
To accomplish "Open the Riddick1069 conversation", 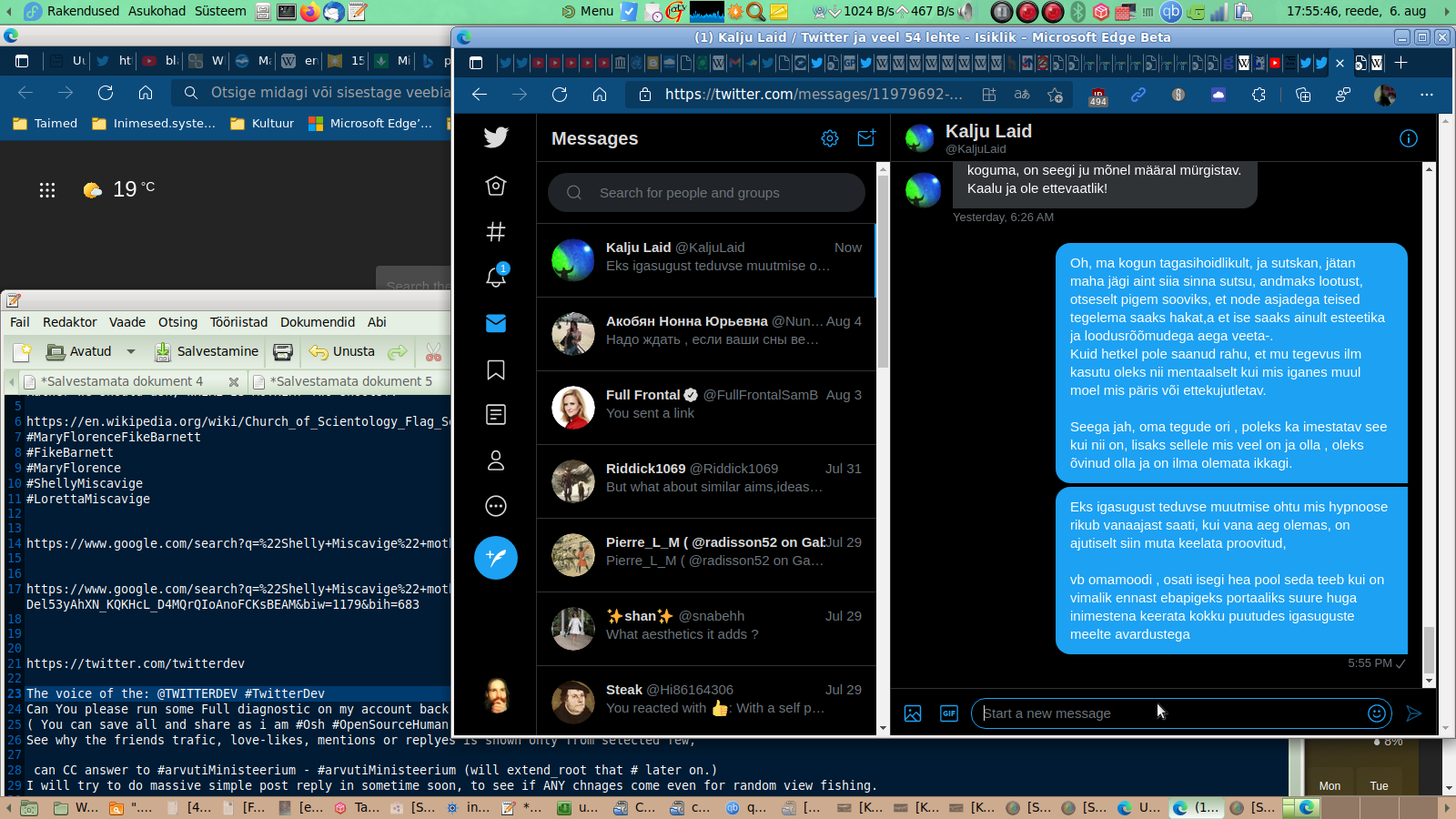I will point(706,481).
